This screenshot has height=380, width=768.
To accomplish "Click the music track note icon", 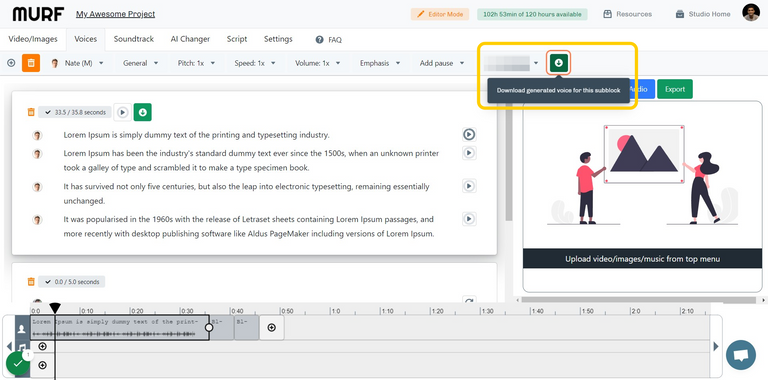I will 22,347.
